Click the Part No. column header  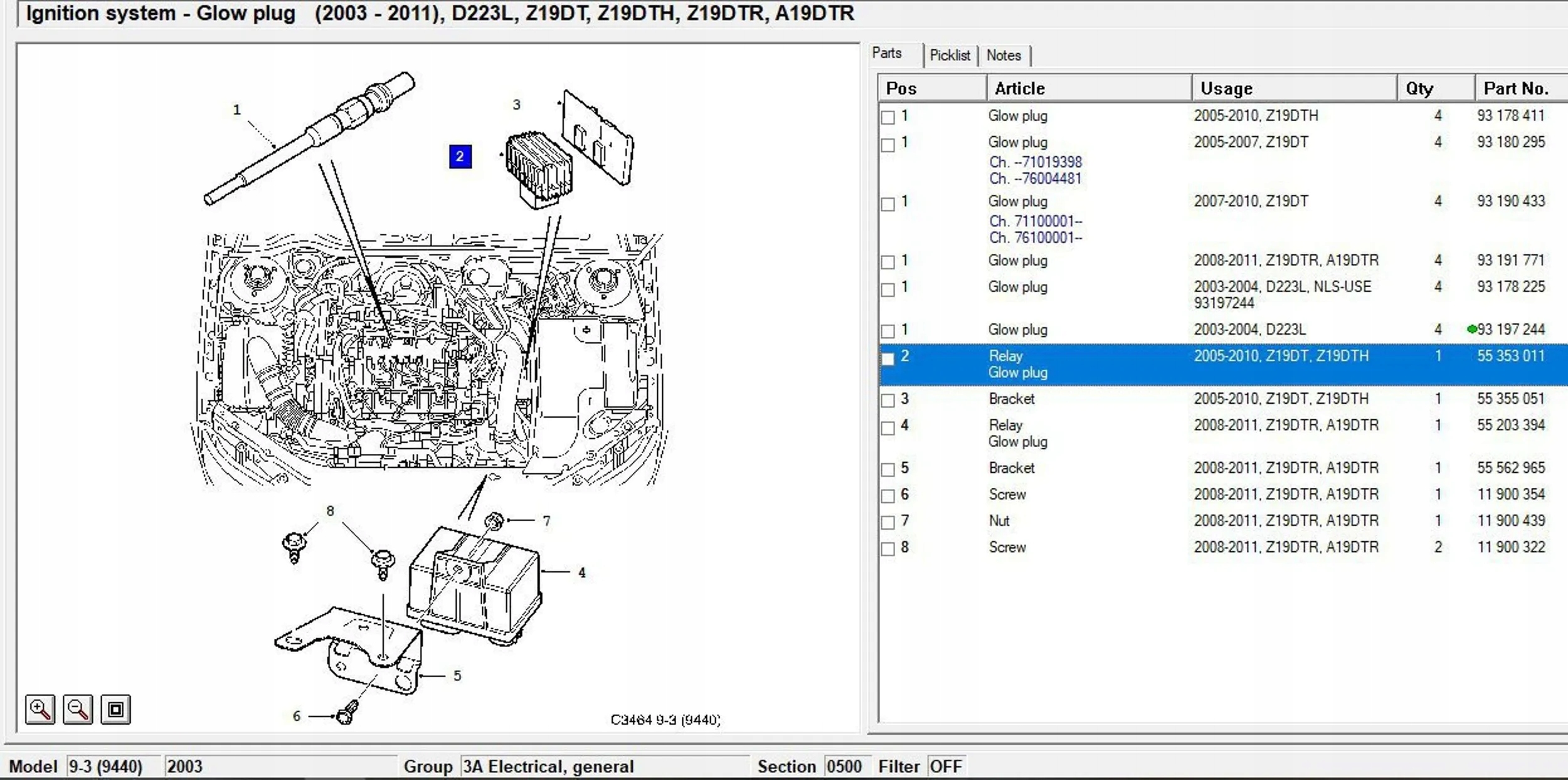[x=1521, y=88]
